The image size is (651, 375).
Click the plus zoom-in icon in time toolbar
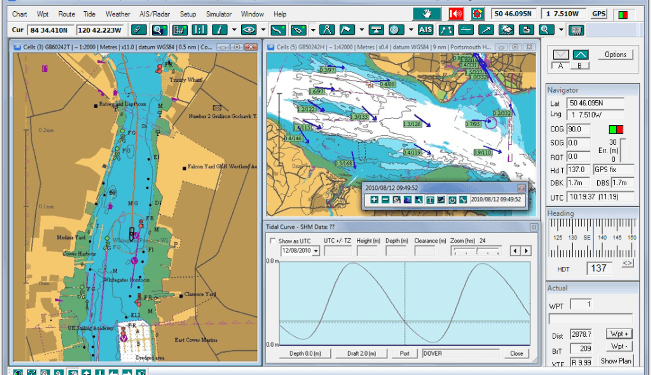[x=374, y=200]
